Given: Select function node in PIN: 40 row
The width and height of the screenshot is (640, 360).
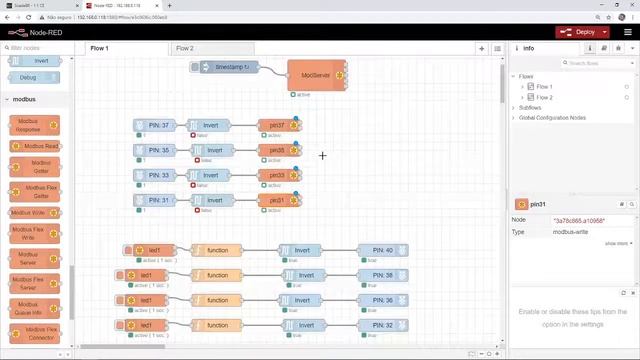Looking at the screenshot, I should [x=217, y=250].
